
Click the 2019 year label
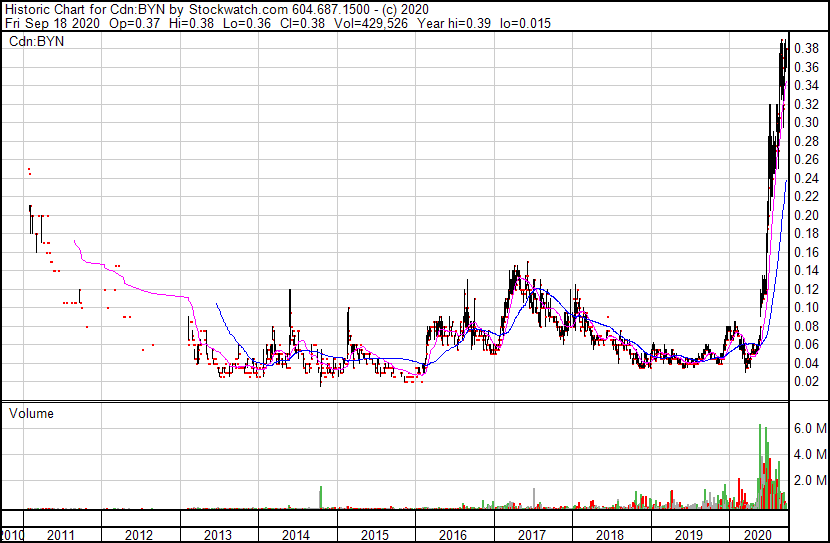(689, 535)
